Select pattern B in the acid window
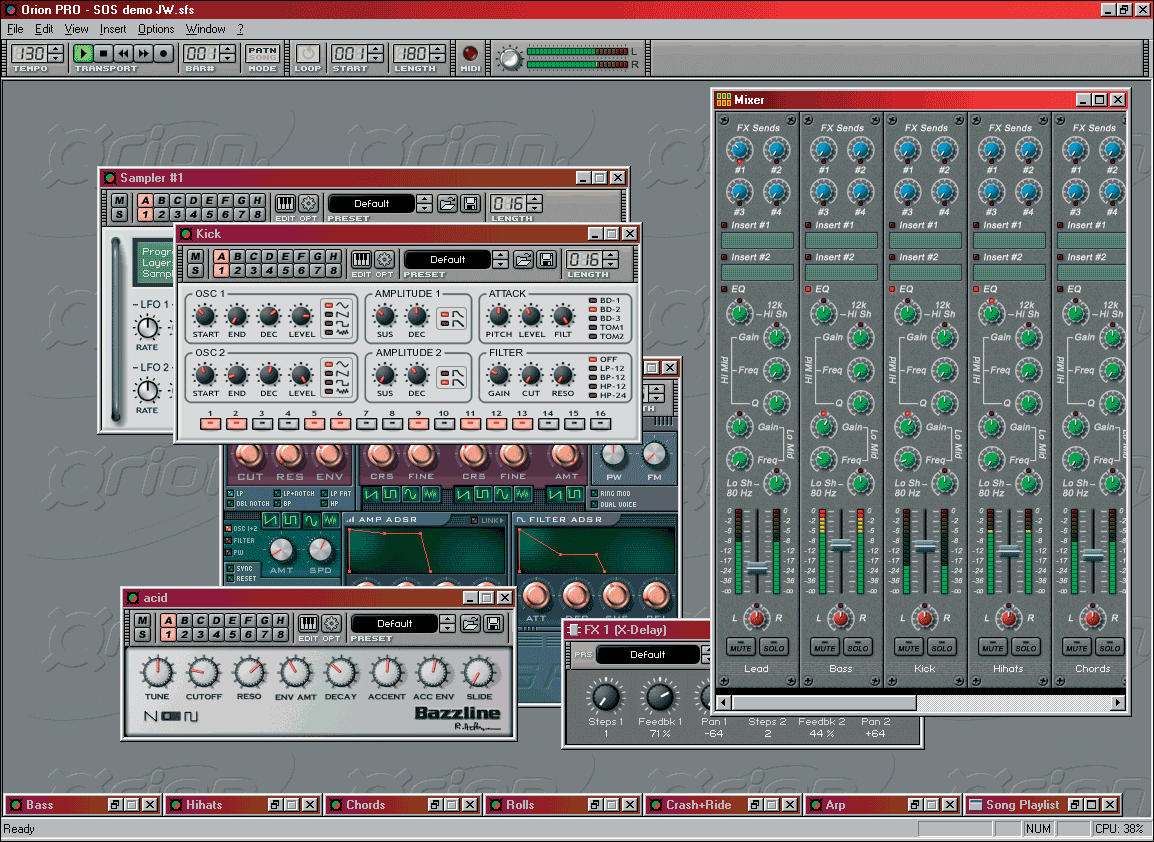 point(183,620)
